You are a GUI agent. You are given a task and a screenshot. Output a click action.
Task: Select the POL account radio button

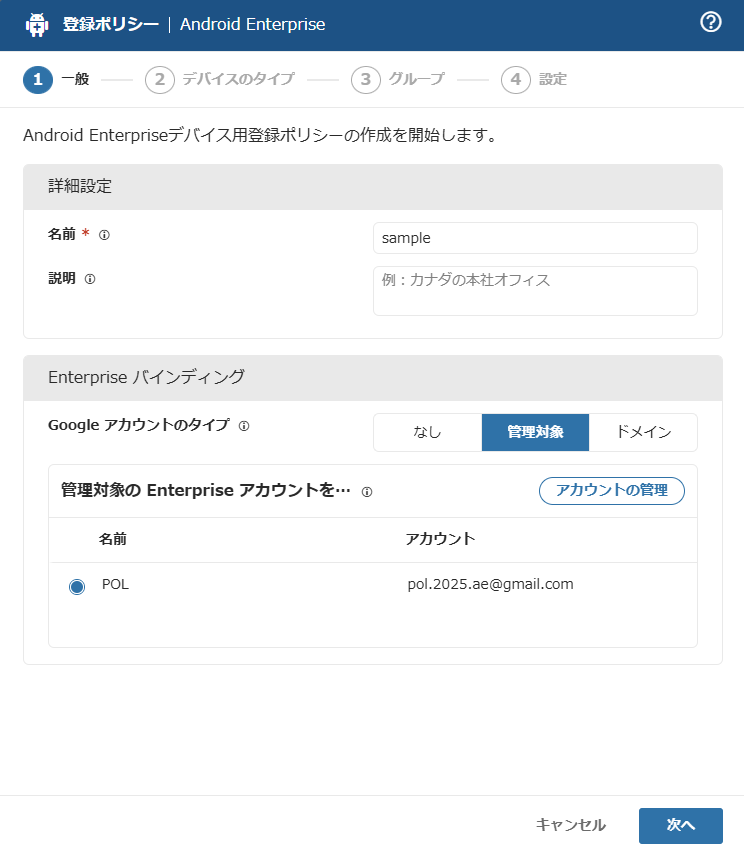point(77,586)
